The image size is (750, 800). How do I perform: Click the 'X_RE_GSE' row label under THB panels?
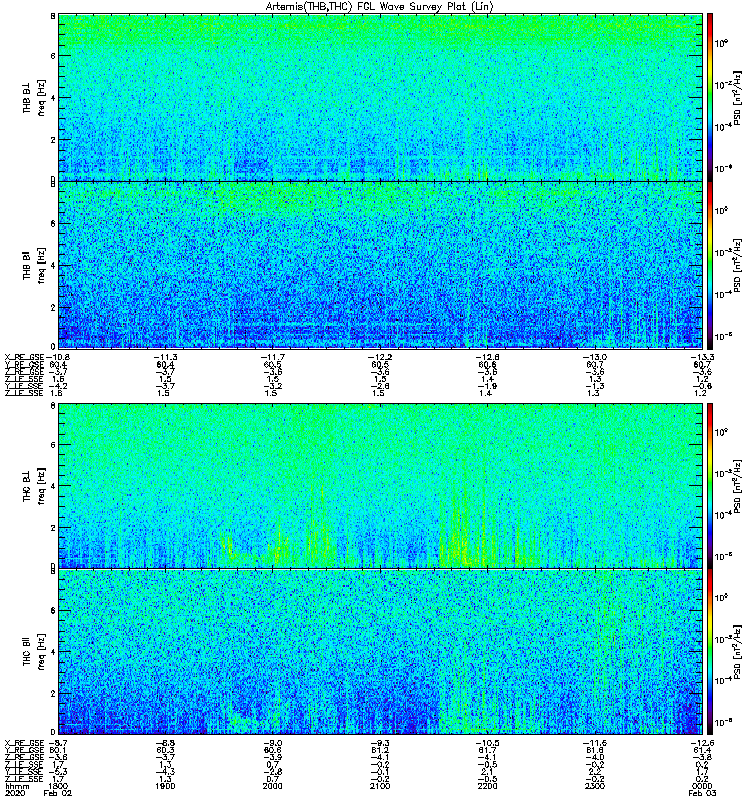24,357
